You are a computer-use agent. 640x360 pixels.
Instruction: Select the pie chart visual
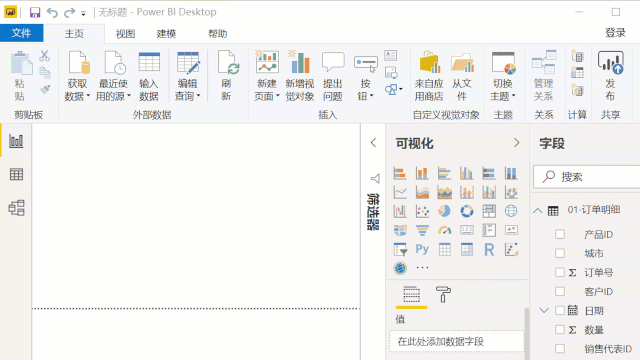444,211
